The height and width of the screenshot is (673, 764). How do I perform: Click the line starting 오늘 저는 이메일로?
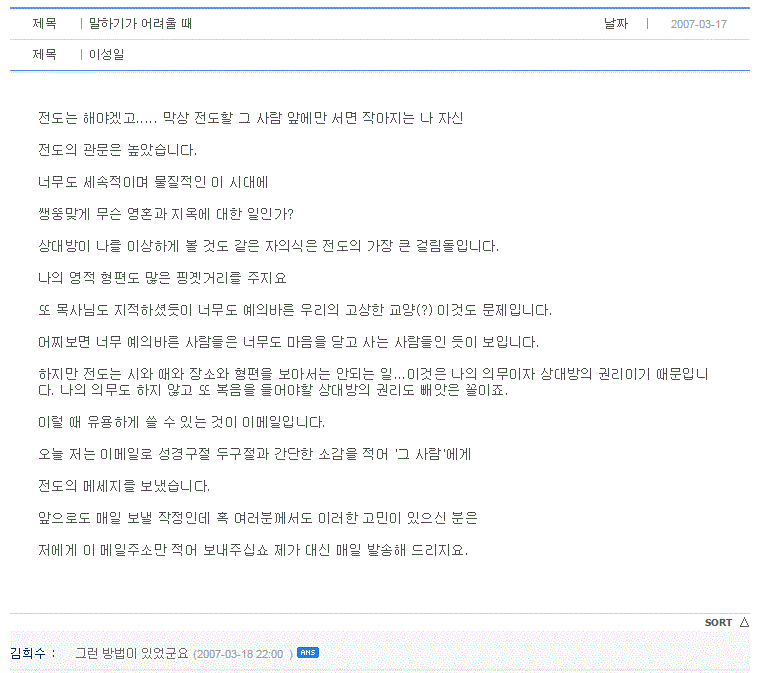click(x=254, y=454)
